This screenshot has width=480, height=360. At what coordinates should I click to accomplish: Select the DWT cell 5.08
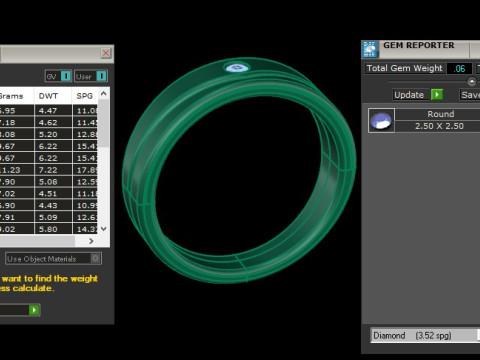[x=53, y=182]
